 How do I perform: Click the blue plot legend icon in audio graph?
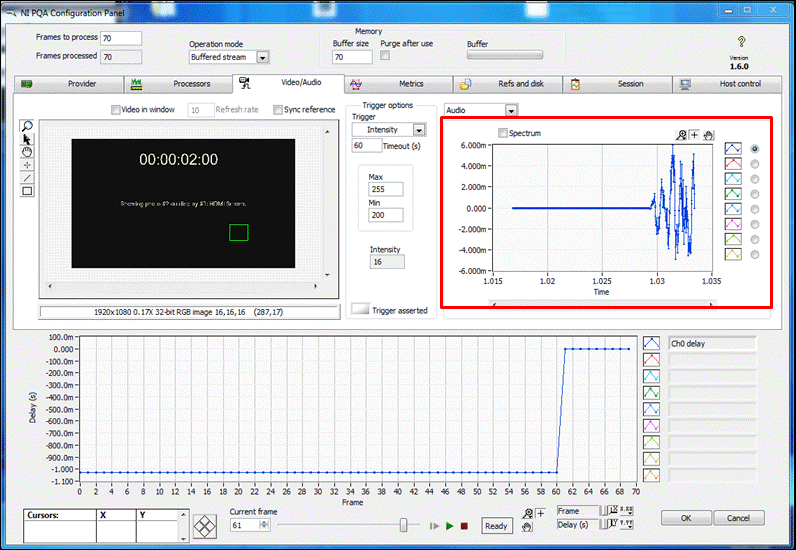pyautogui.click(x=733, y=148)
